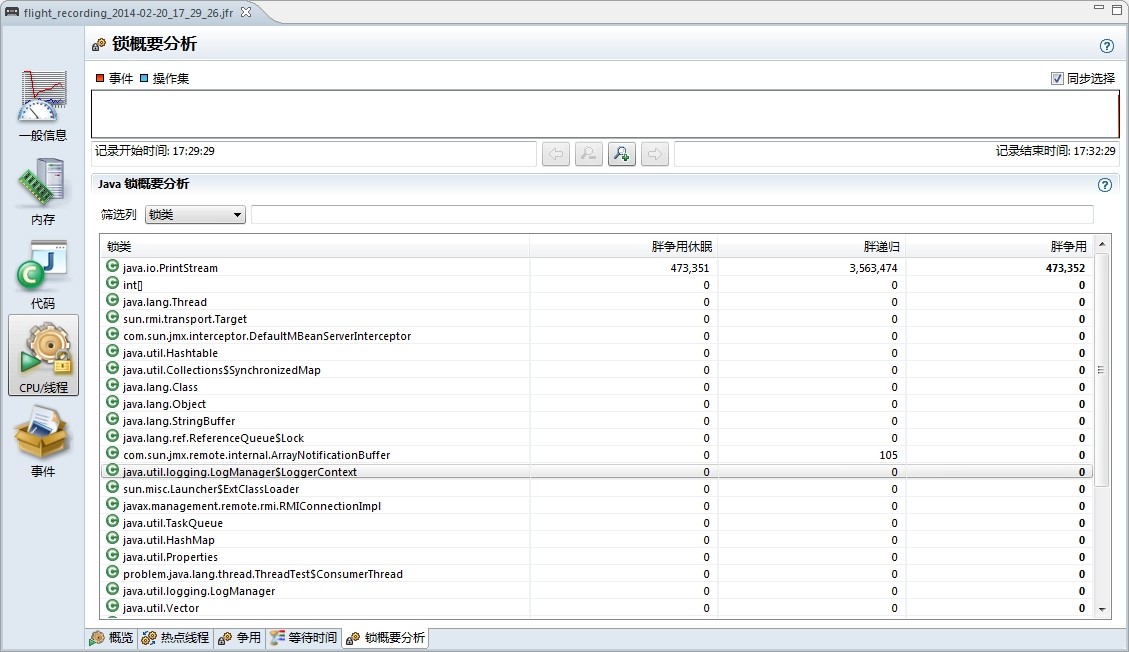Select the CPU/线程 sidebar icon

point(43,355)
